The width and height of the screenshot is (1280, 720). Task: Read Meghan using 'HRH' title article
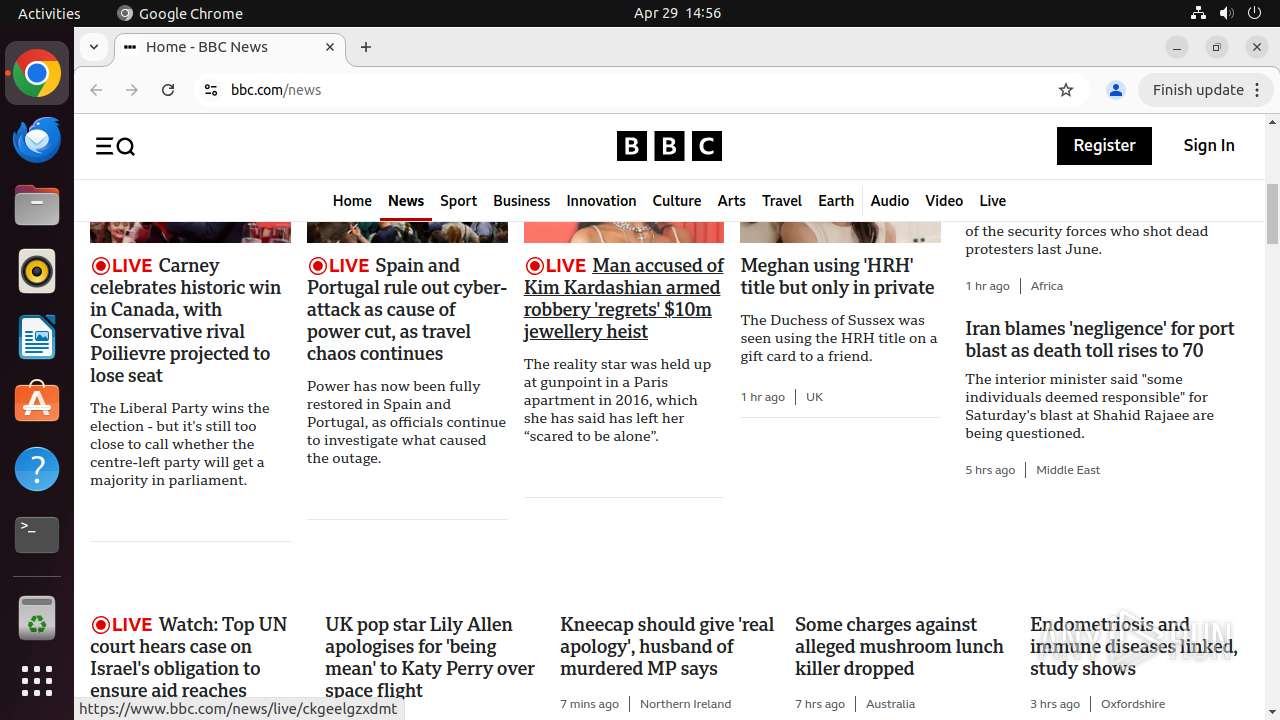click(x=838, y=276)
